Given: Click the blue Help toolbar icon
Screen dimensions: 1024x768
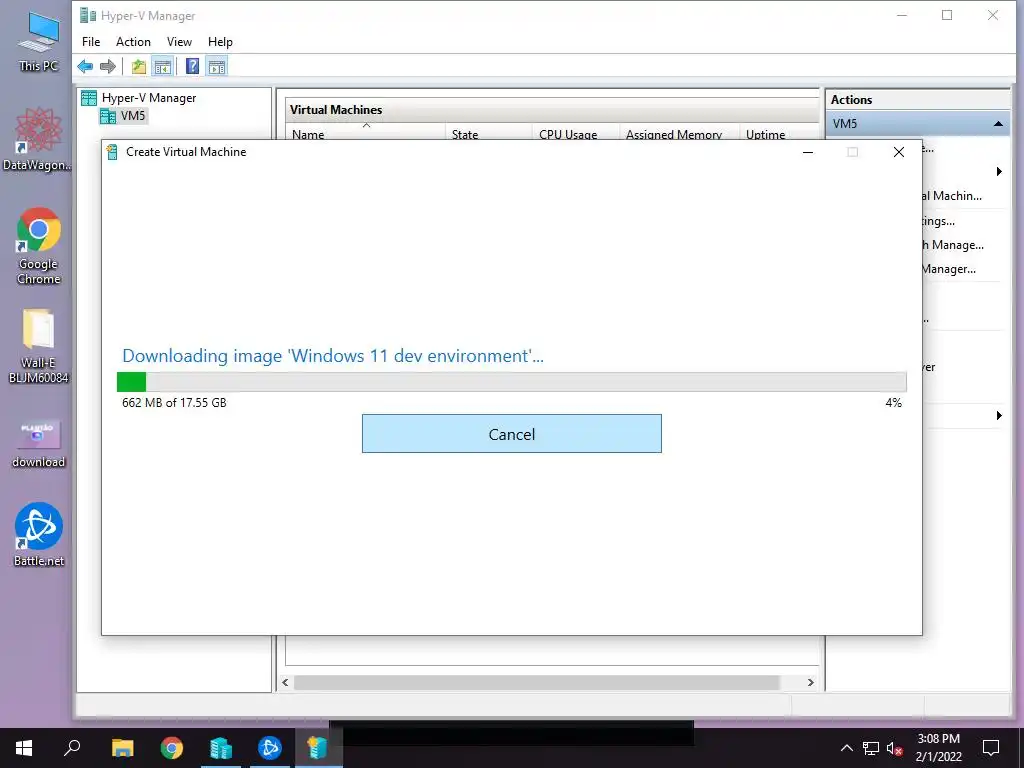Looking at the screenshot, I should pyautogui.click(x=193, y=66).
